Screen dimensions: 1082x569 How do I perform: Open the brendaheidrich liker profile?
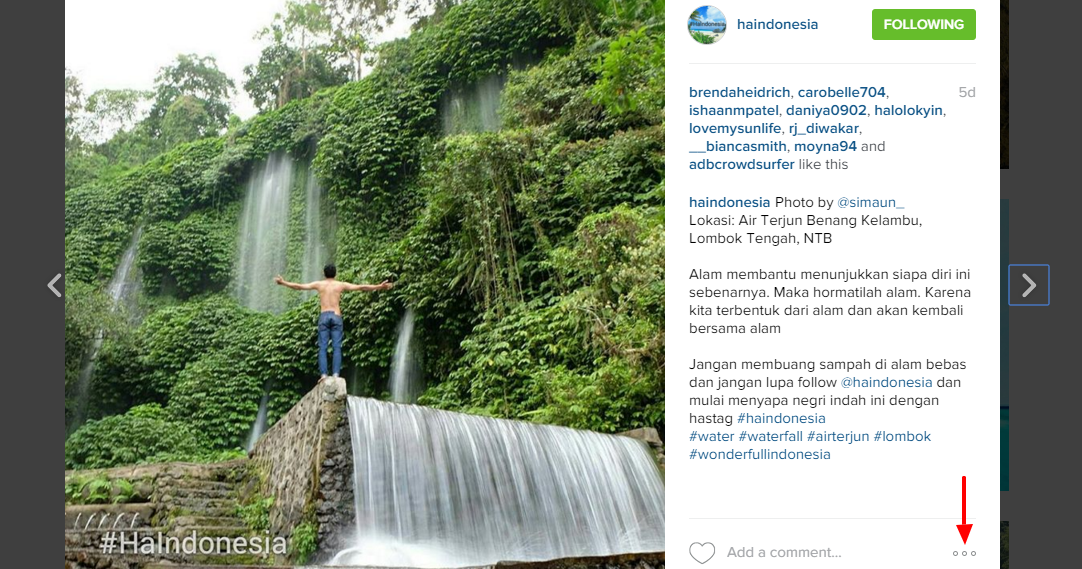pyautogui.click(x=739, y=92)
